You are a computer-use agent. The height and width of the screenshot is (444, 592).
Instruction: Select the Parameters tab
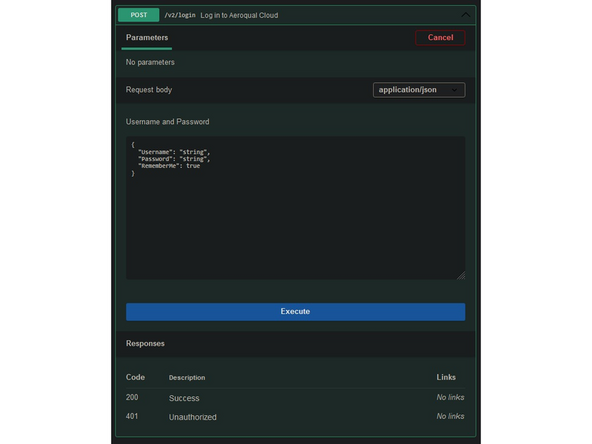pos(147,38)
